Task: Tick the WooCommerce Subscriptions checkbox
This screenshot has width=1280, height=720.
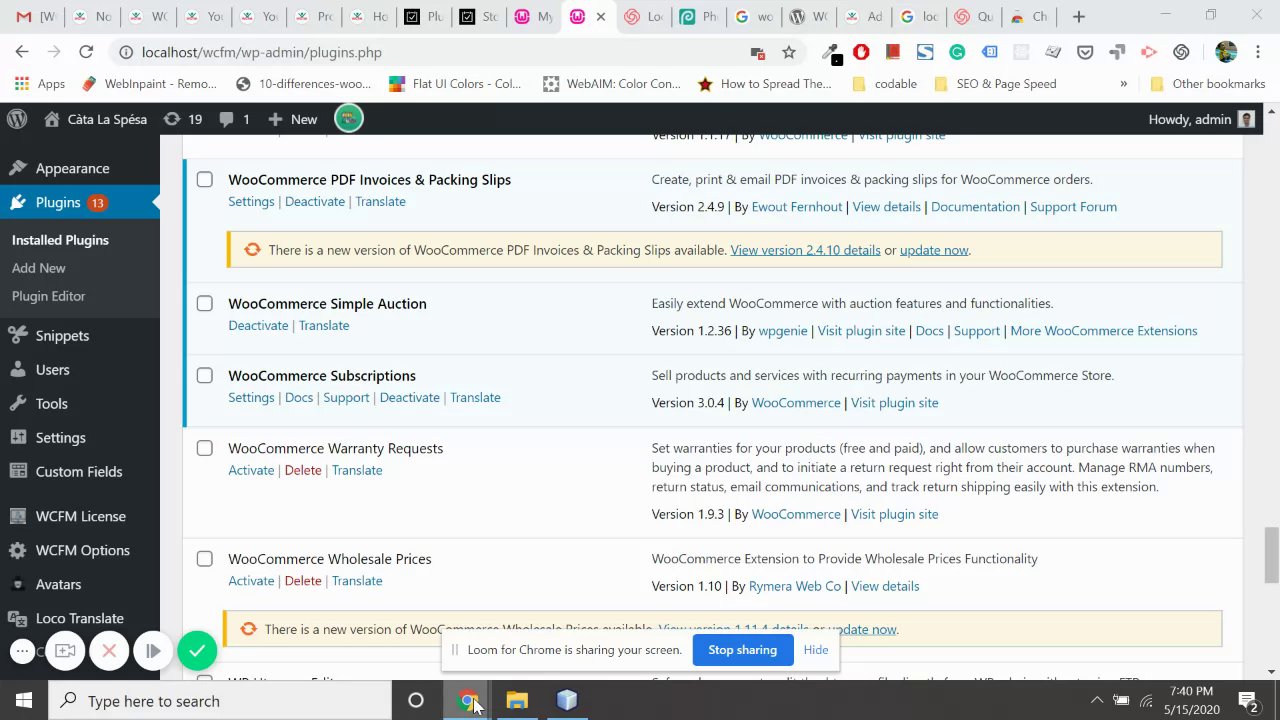Action: pyautogui.click(x=204, y=375)
